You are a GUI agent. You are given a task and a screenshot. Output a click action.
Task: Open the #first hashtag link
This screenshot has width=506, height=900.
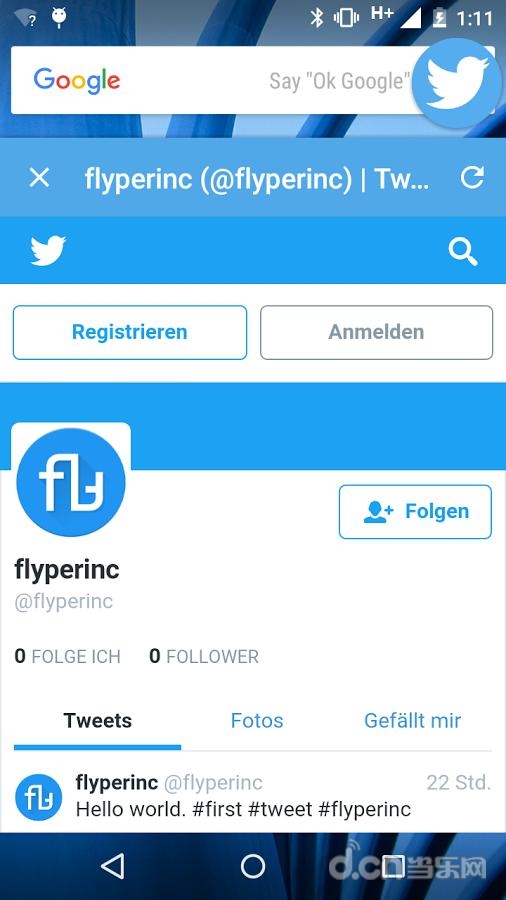coord(217,809)
